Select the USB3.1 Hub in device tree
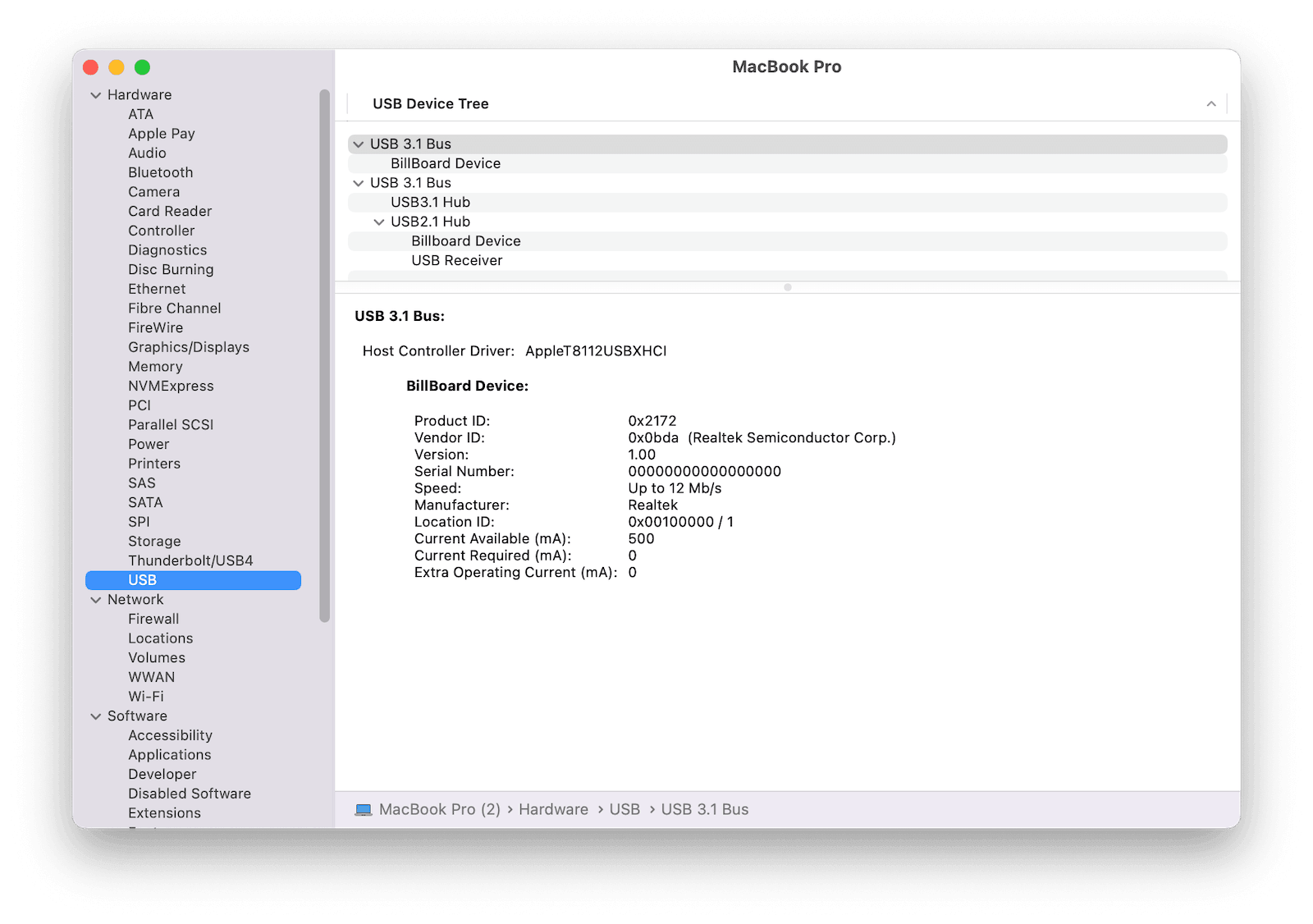 pyautogui.click(x=430, y=202)
